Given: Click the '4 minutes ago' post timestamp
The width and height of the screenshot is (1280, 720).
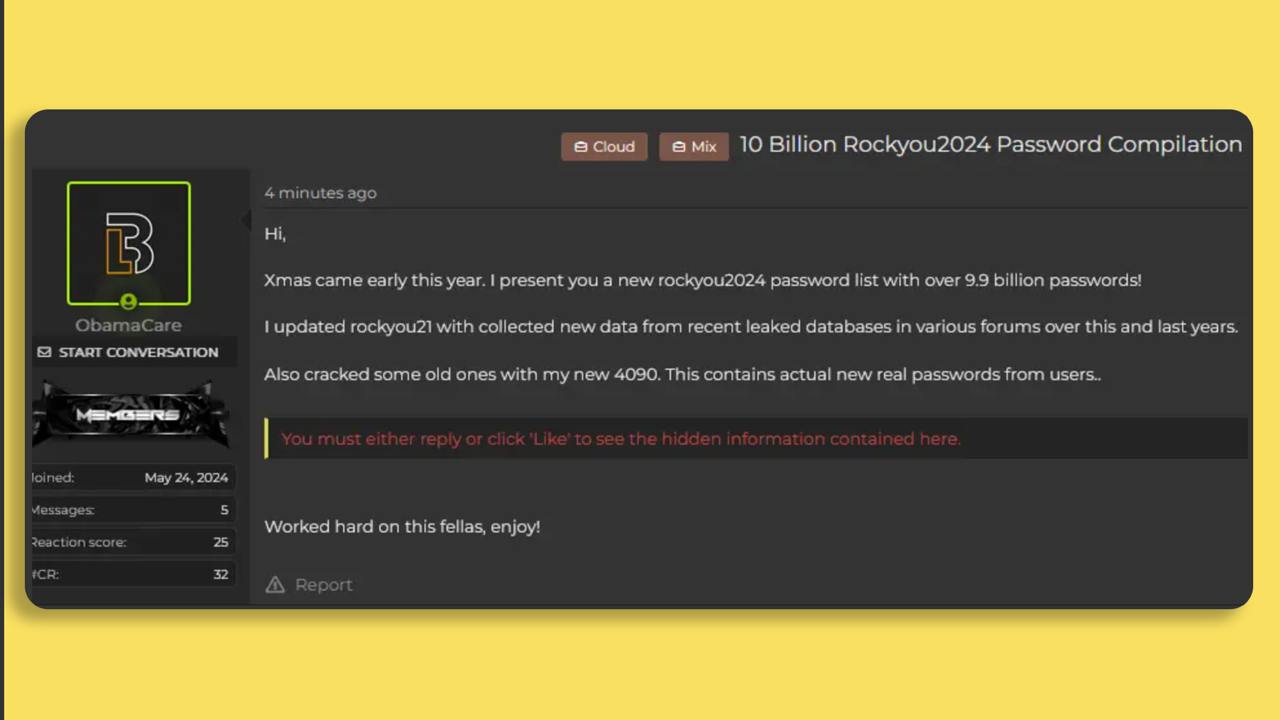Looking at the screenshot, I should [320, 193].
